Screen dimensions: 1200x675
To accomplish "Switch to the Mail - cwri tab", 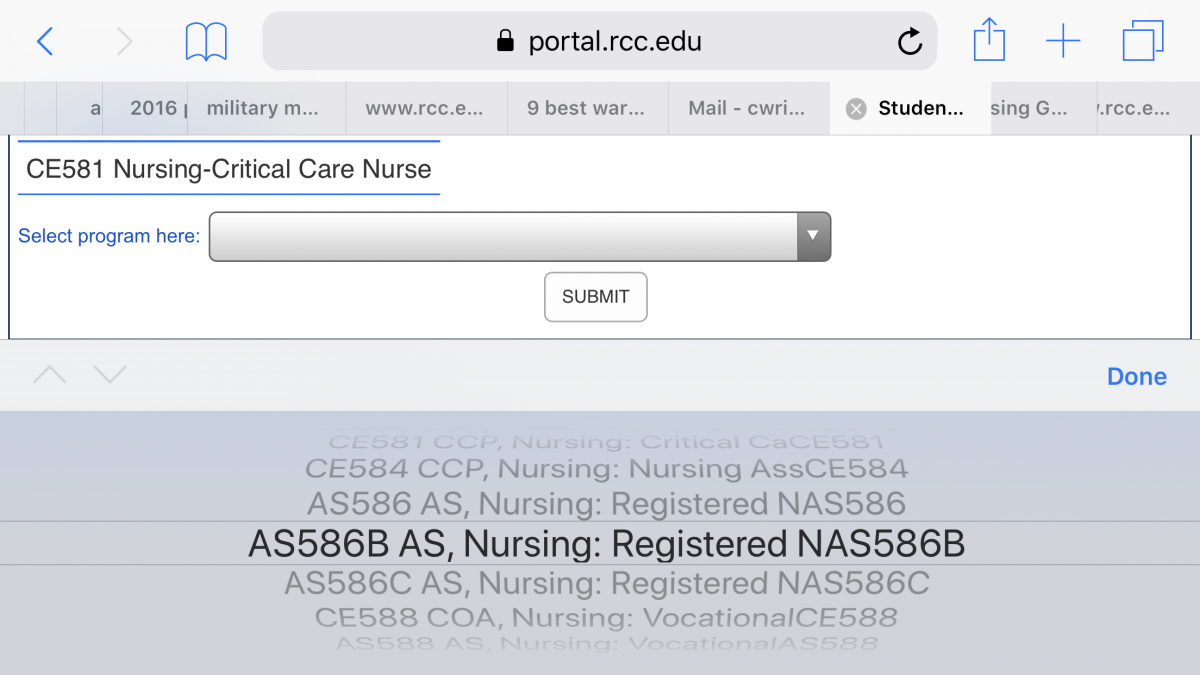I will 749,109.
